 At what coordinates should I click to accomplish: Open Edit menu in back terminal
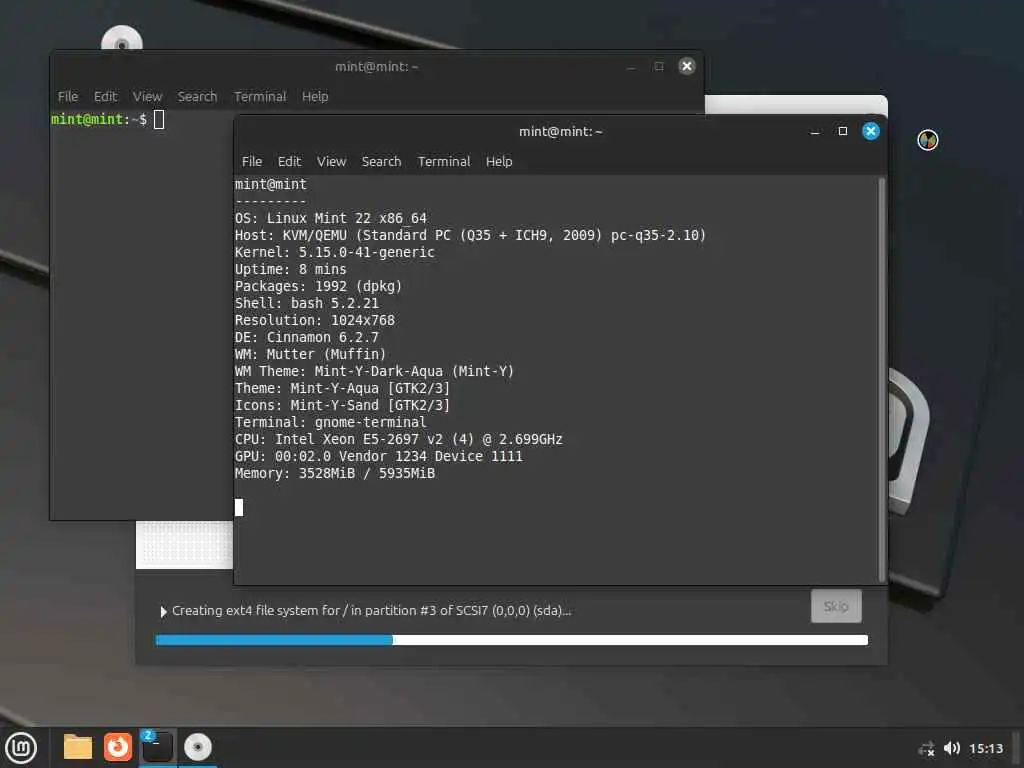pyautogui.click(x=105, y=97)
